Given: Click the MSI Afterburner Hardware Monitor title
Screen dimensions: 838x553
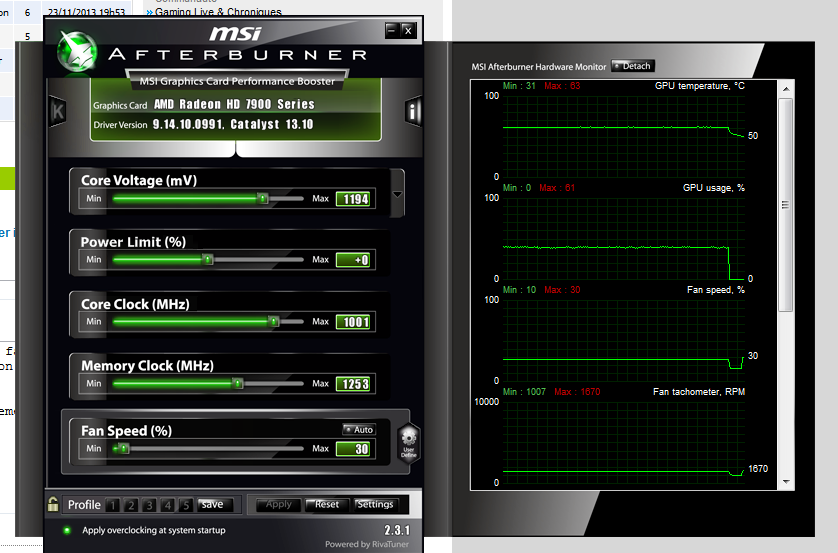Looking at the screenshot, I should [x=539, y=67].
